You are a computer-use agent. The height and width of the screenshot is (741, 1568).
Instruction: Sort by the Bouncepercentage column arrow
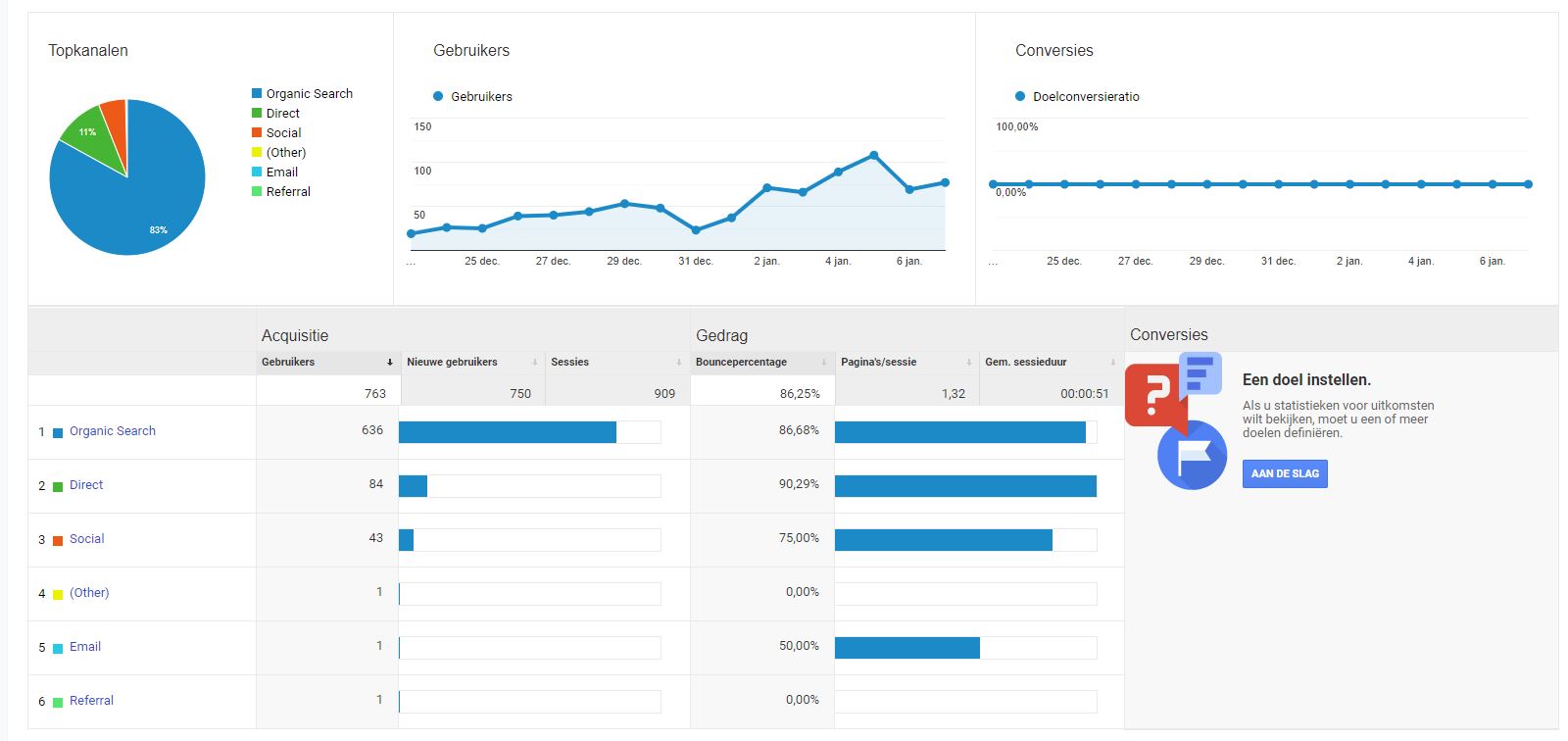click(824, 363)
